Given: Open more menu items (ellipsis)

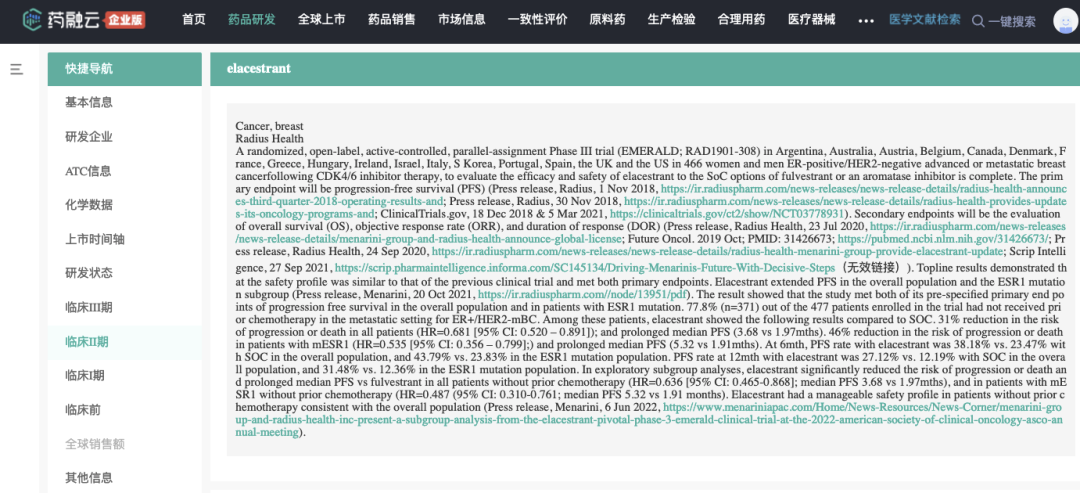Looking at the screenshot, I should click(x=866, y=21).
